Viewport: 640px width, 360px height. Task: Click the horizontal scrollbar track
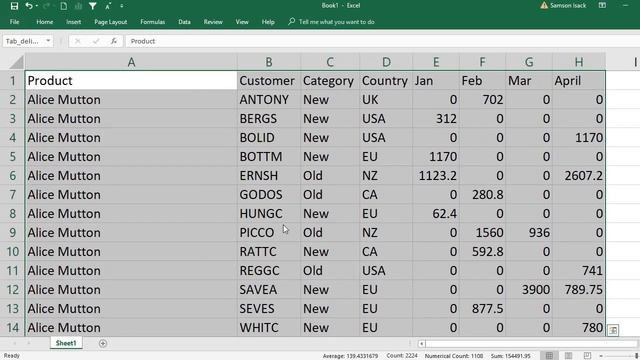point(531,344)
